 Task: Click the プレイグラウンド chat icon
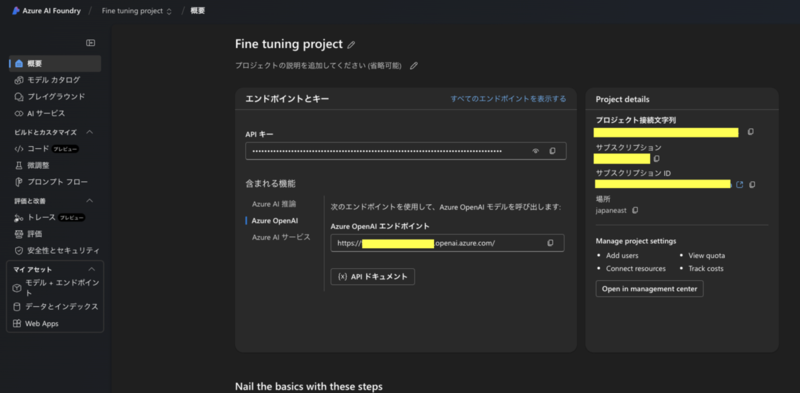pos(19,96)
